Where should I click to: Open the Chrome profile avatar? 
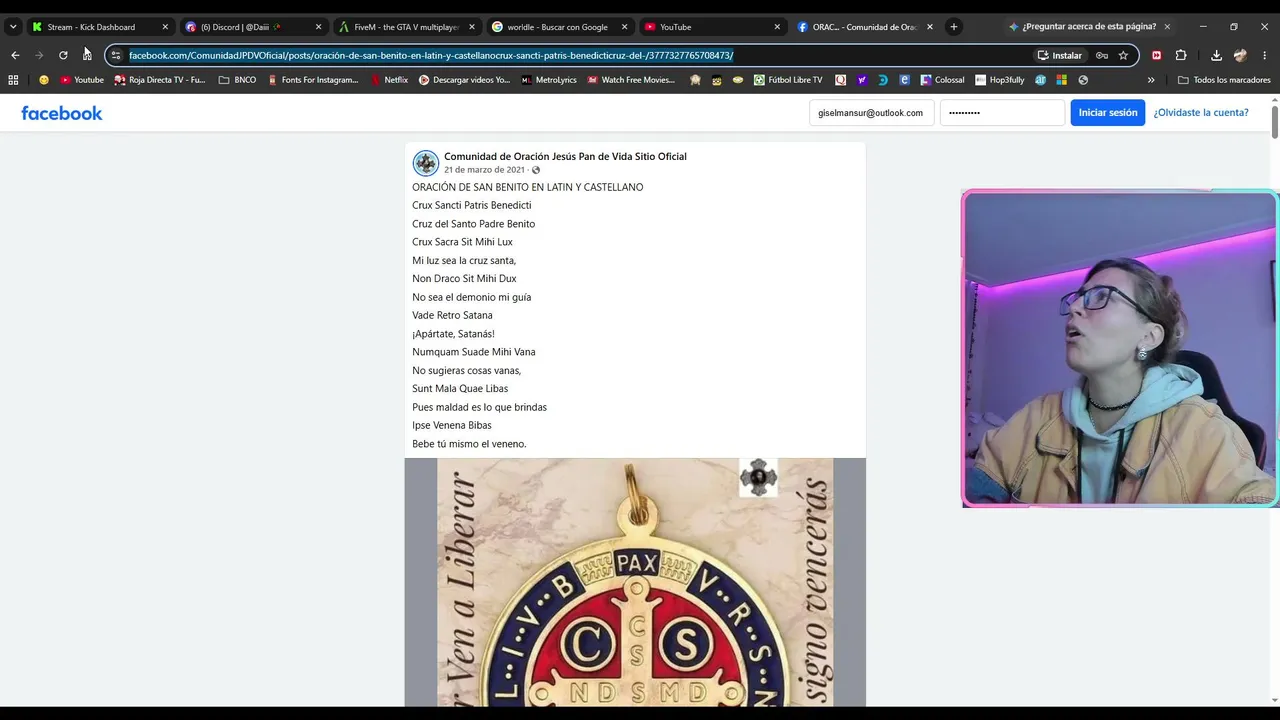coord(1240,55)
